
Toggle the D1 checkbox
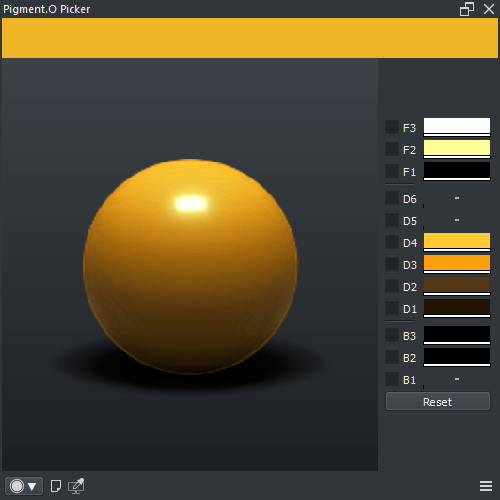click(x=392, y=308)
